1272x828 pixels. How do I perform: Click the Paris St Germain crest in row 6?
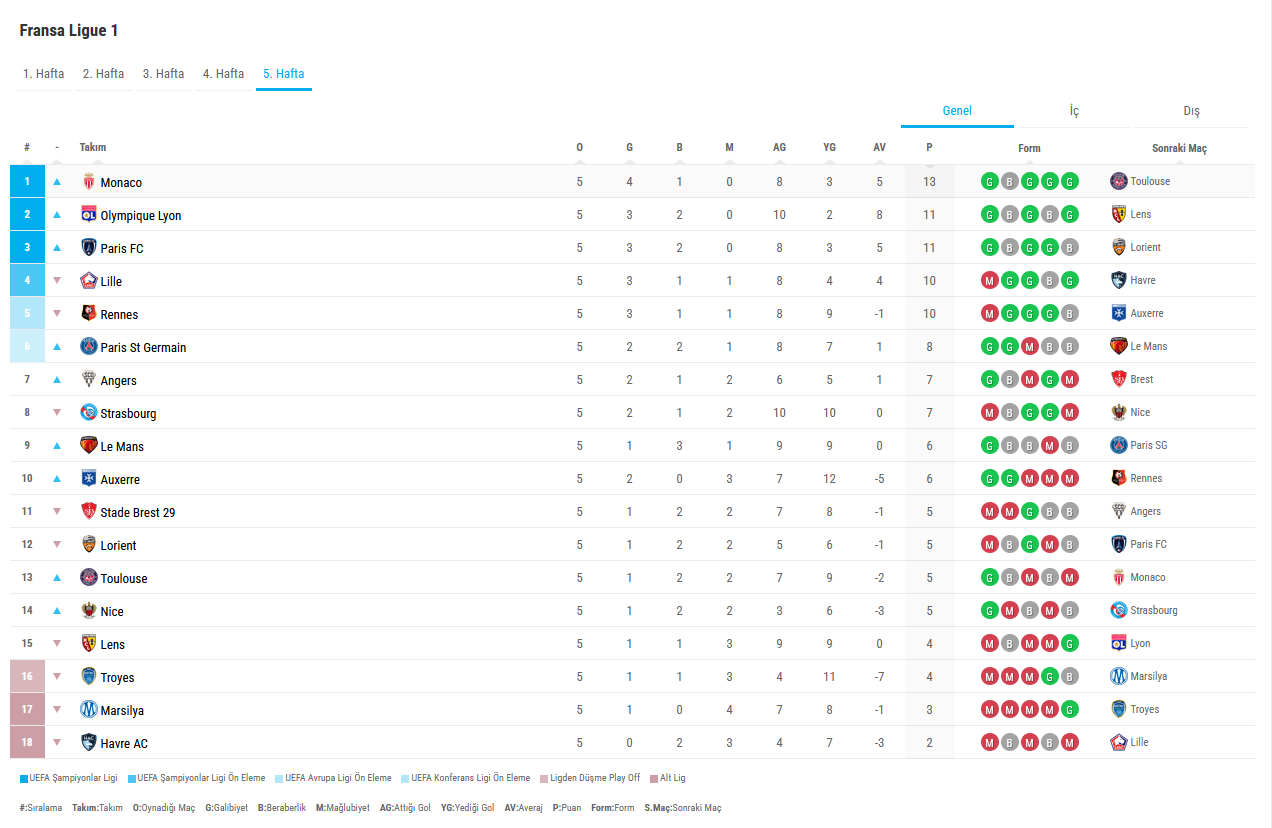pos(89,347)
